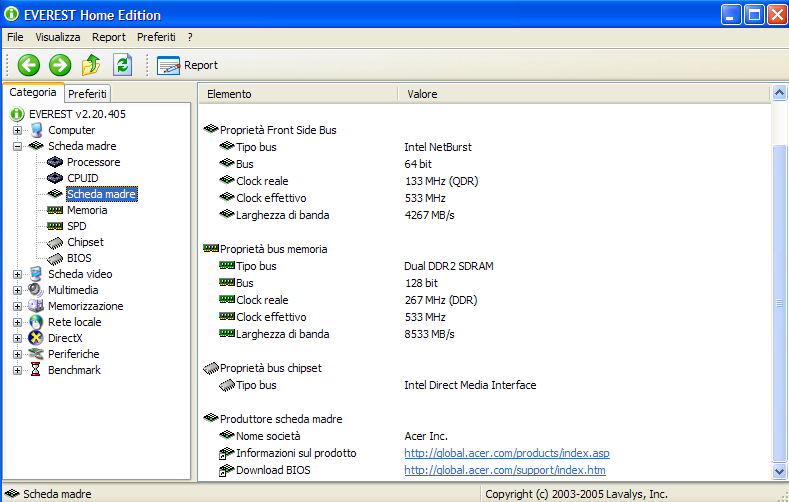Click the CPUID chip icon

coord(54,178)
